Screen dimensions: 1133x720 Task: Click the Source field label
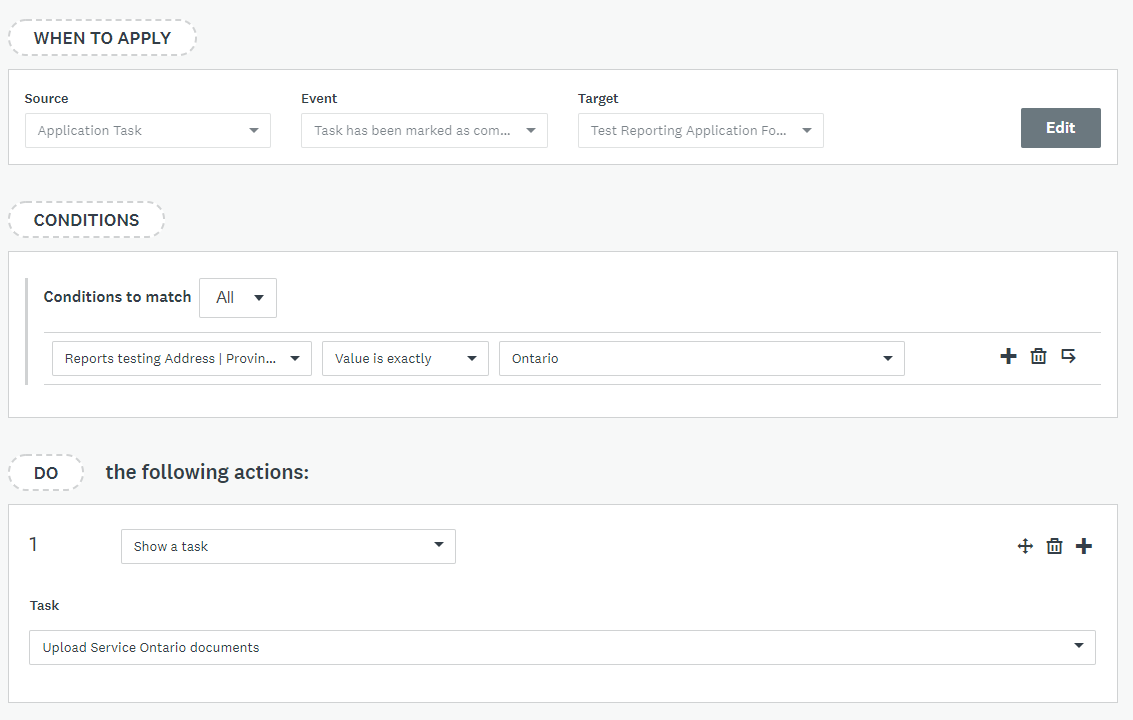pos(46,98)
